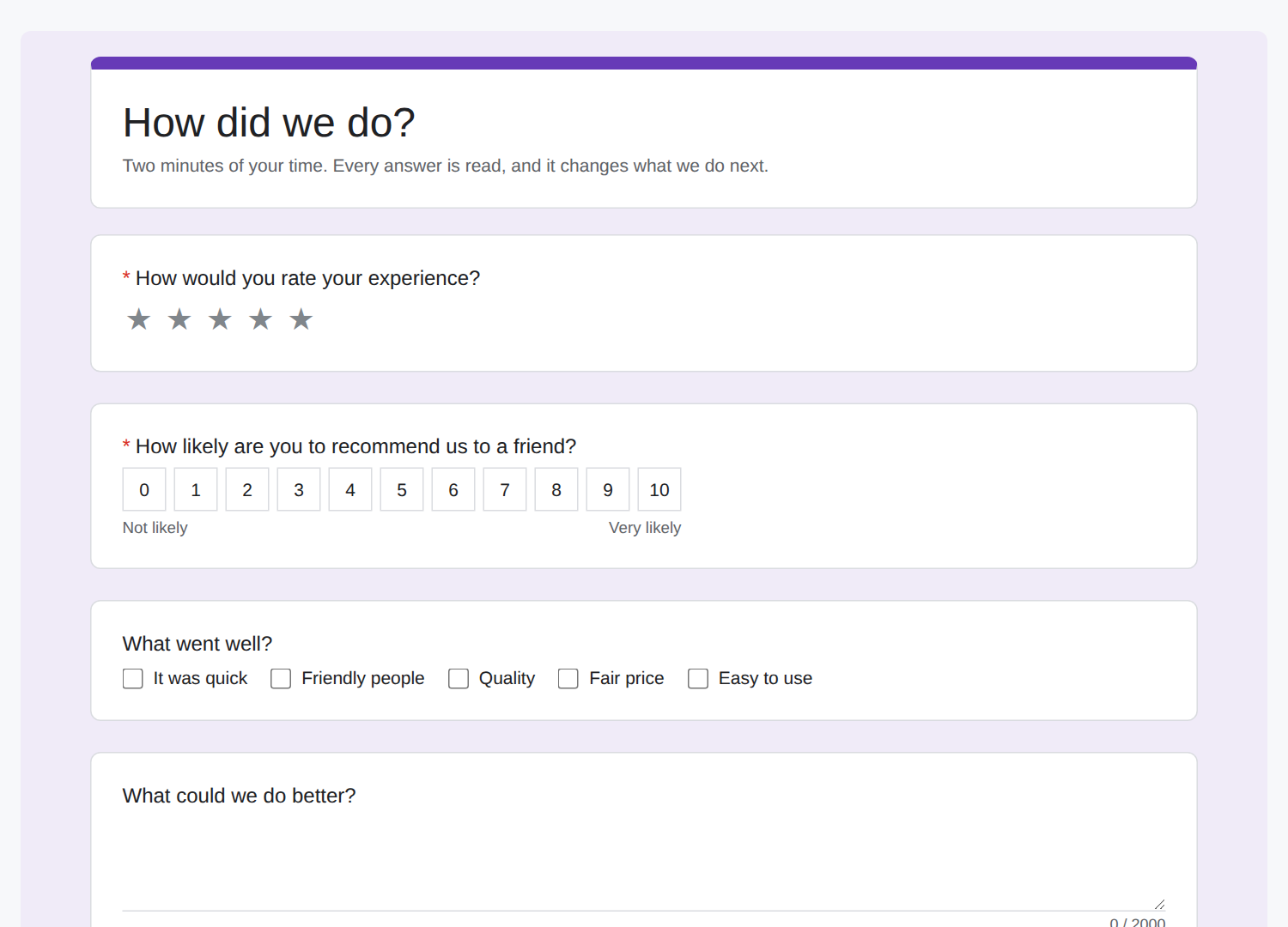Screen dimensions: 1288x927
Task: Pick 7 on the recommend scale
Action: tap(505, 489)
